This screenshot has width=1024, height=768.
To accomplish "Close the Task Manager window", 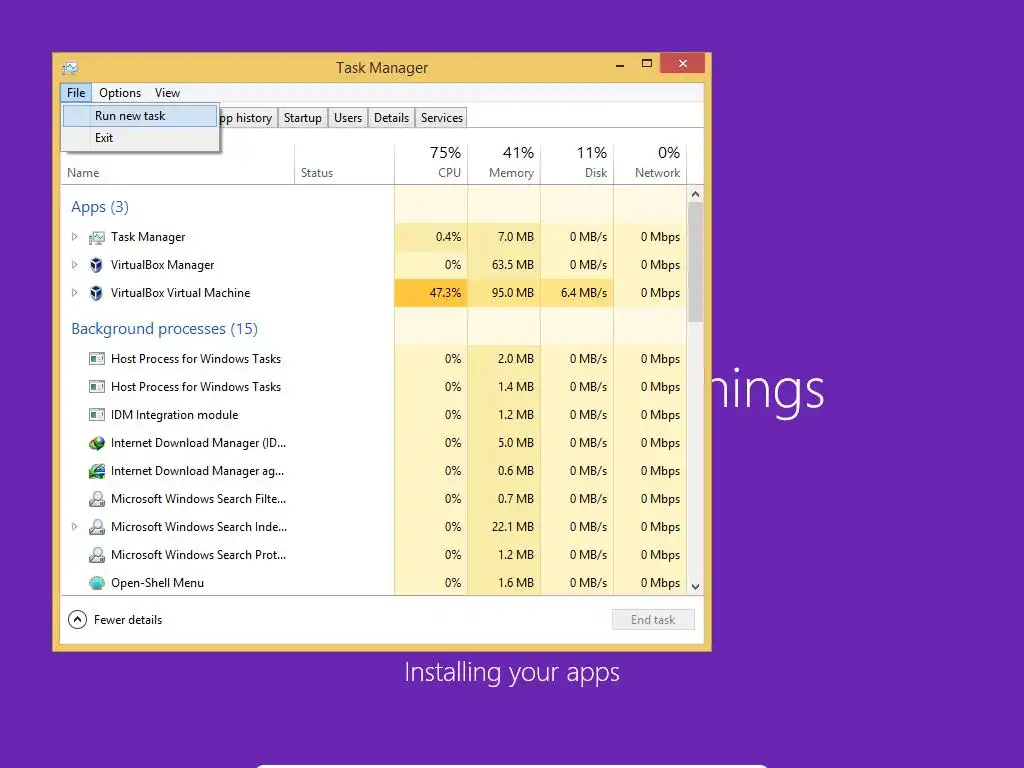I will 682,63.
